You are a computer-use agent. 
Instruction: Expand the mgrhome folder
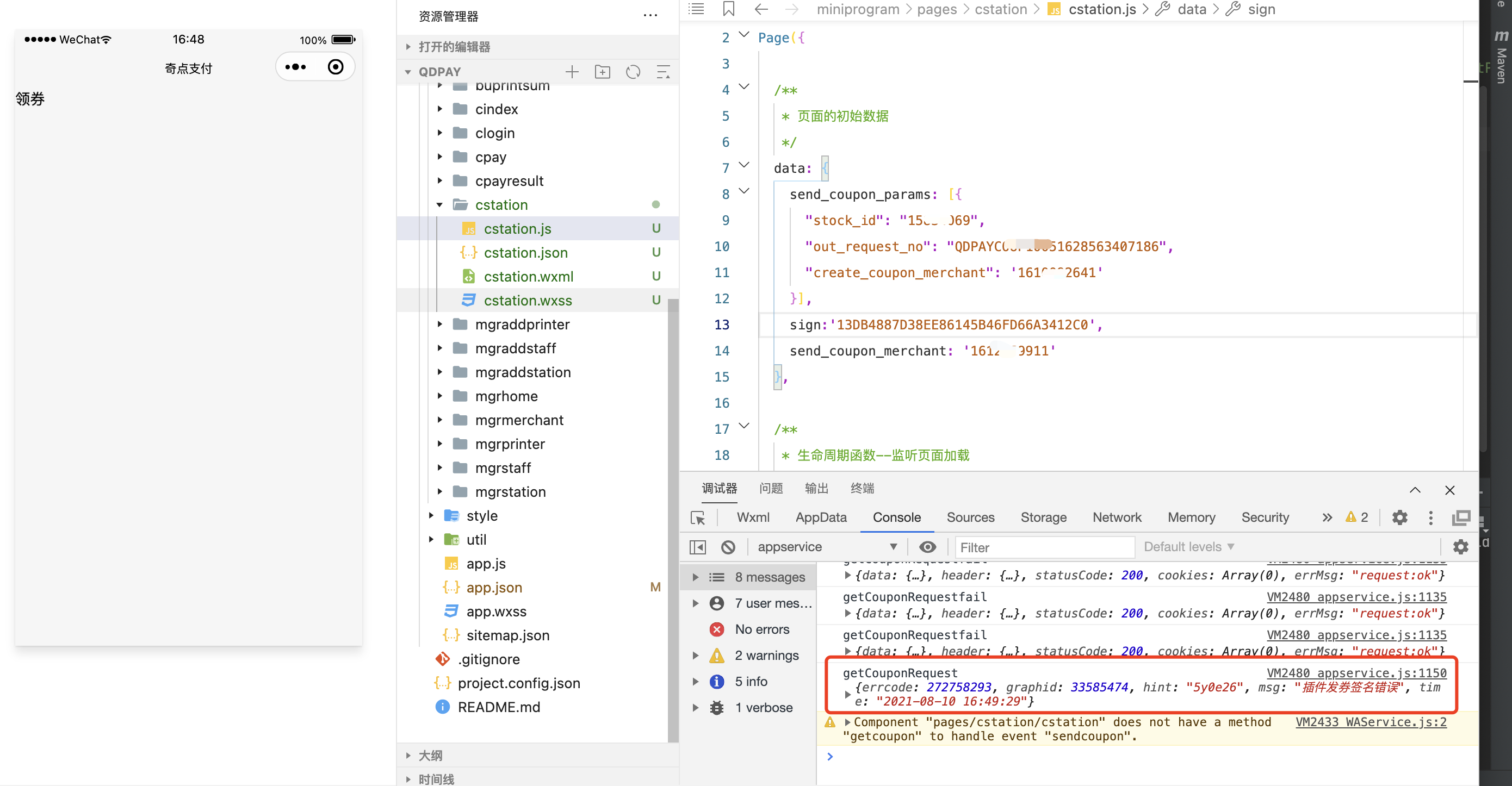(x=506, y=396)
